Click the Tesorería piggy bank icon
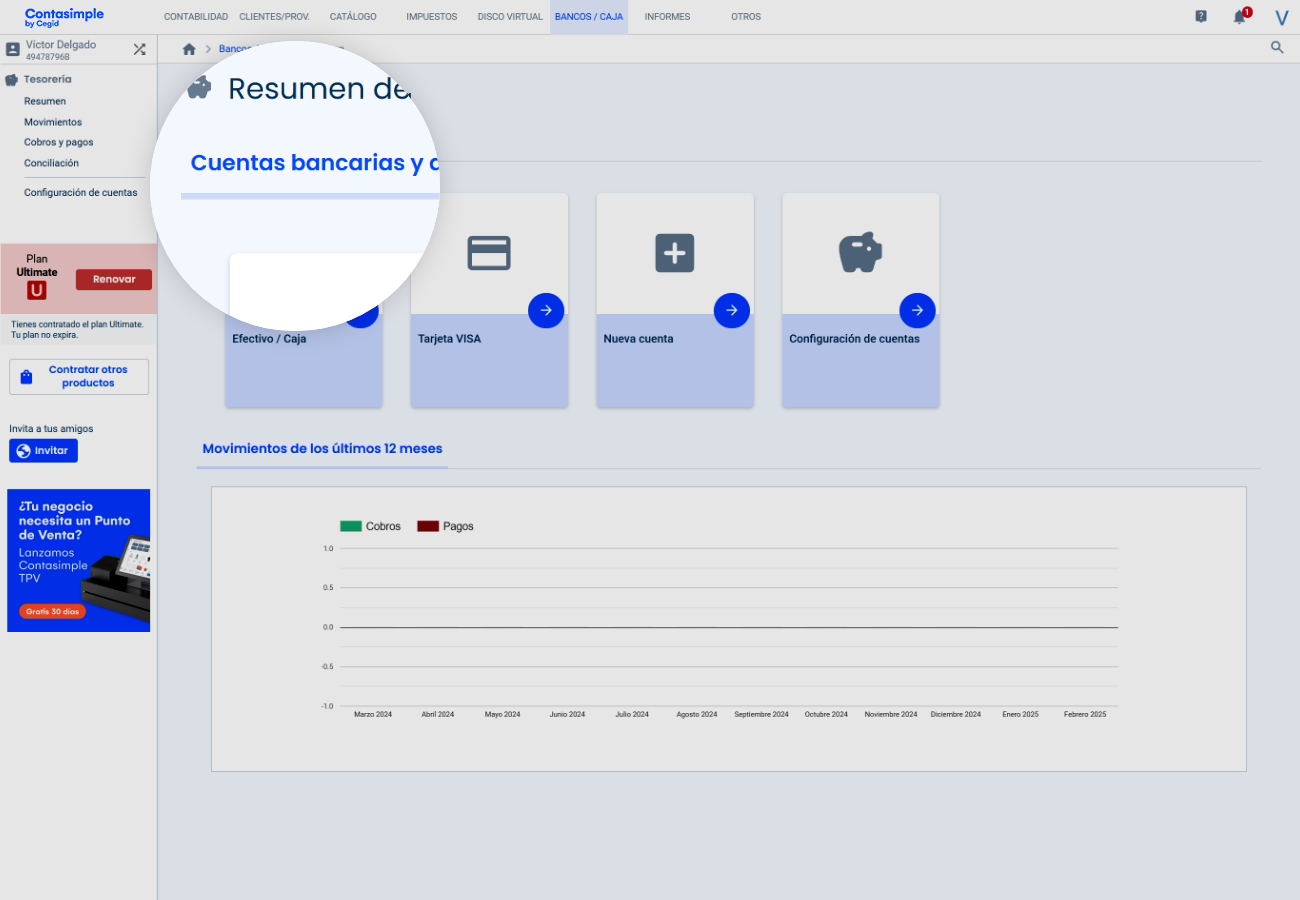Screen dimensions: 1300x900 (x=12, y=79)
